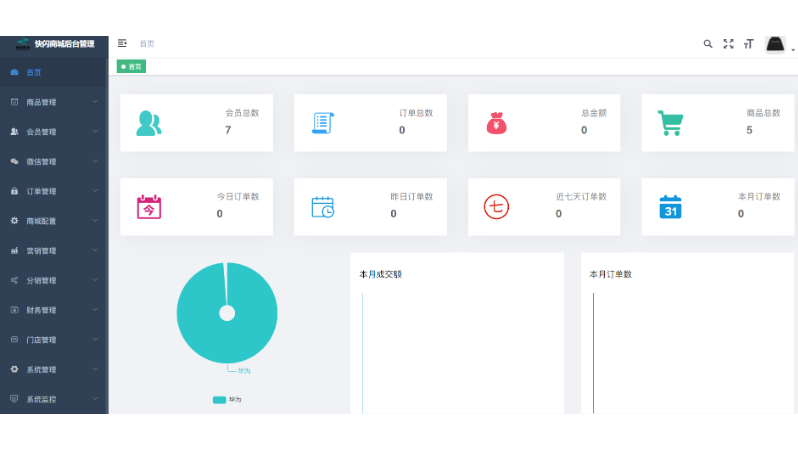Expand the 系统管理 sidebar menu
The width and height of the screenshot is (798, 450).
[54, 369]
